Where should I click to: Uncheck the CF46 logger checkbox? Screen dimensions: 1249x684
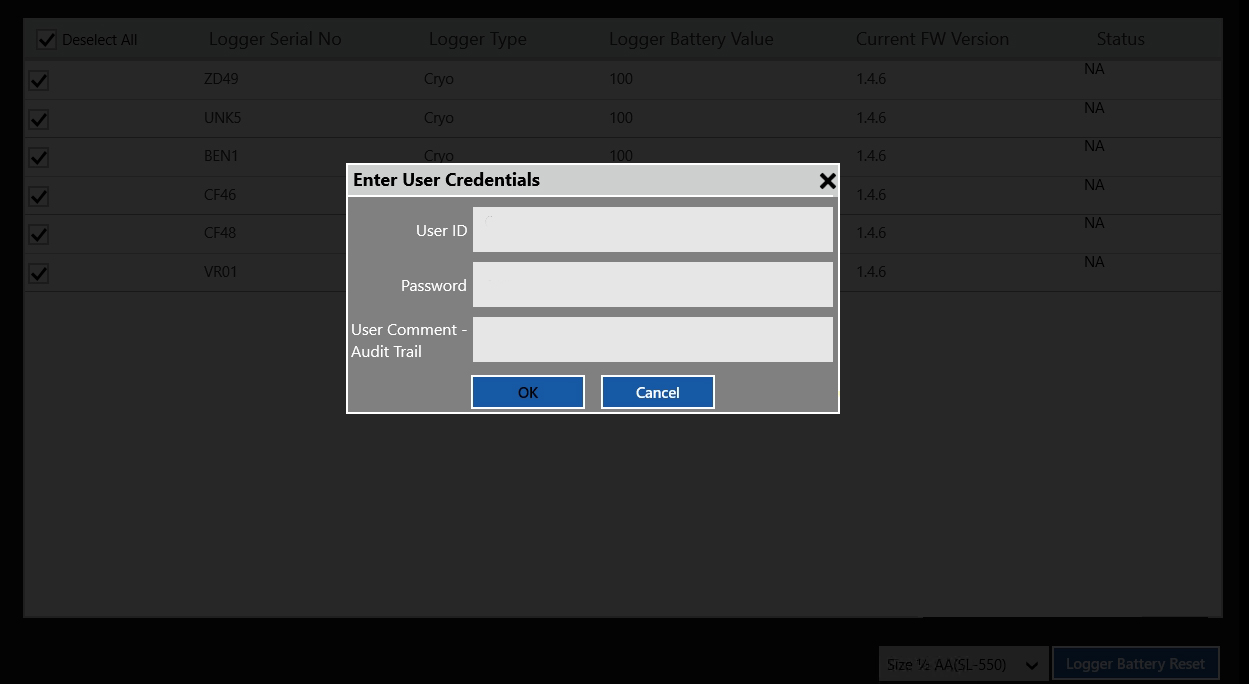39,197
